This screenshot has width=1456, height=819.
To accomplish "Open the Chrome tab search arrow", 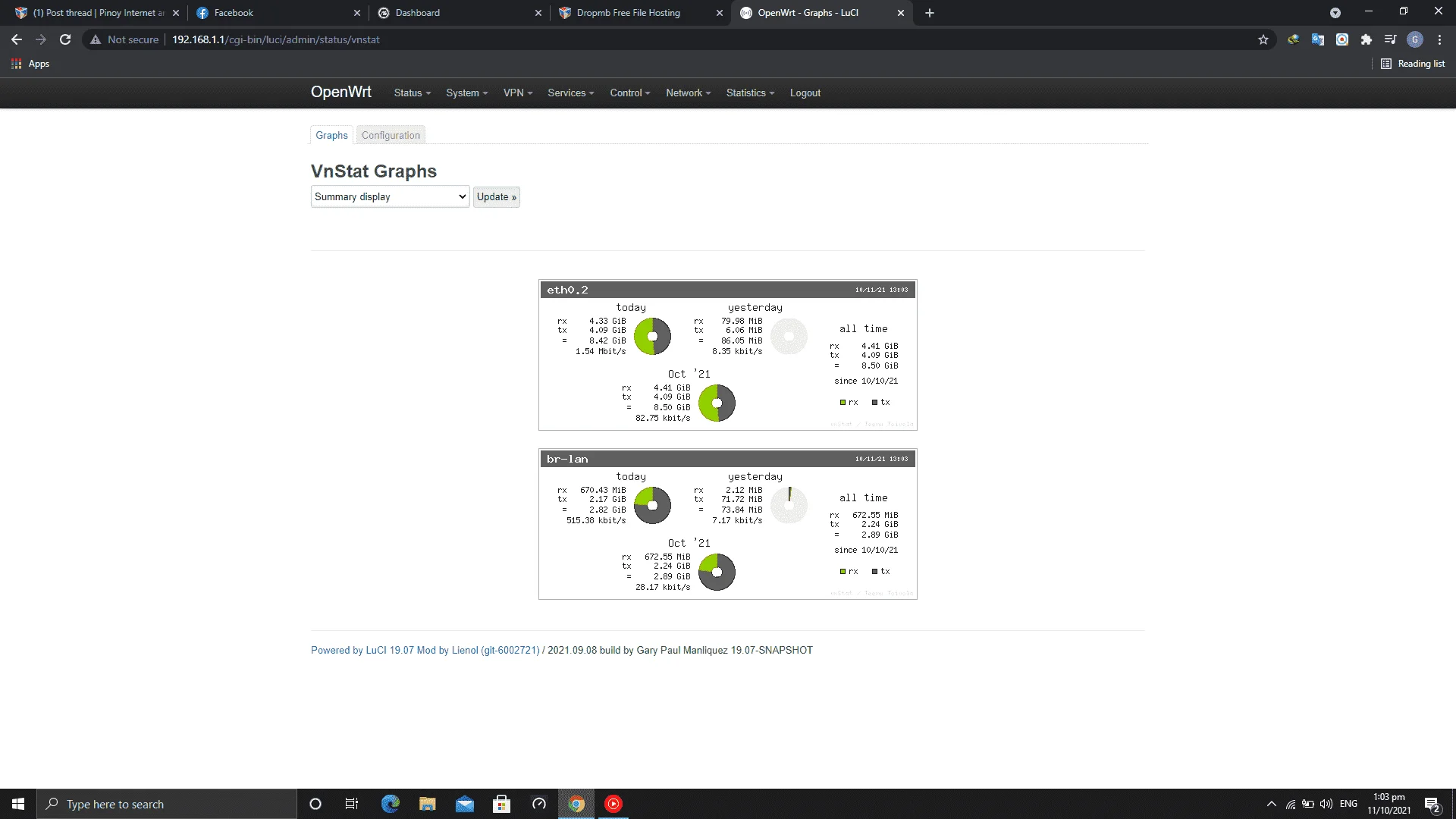I will (x=1335, y=13).
